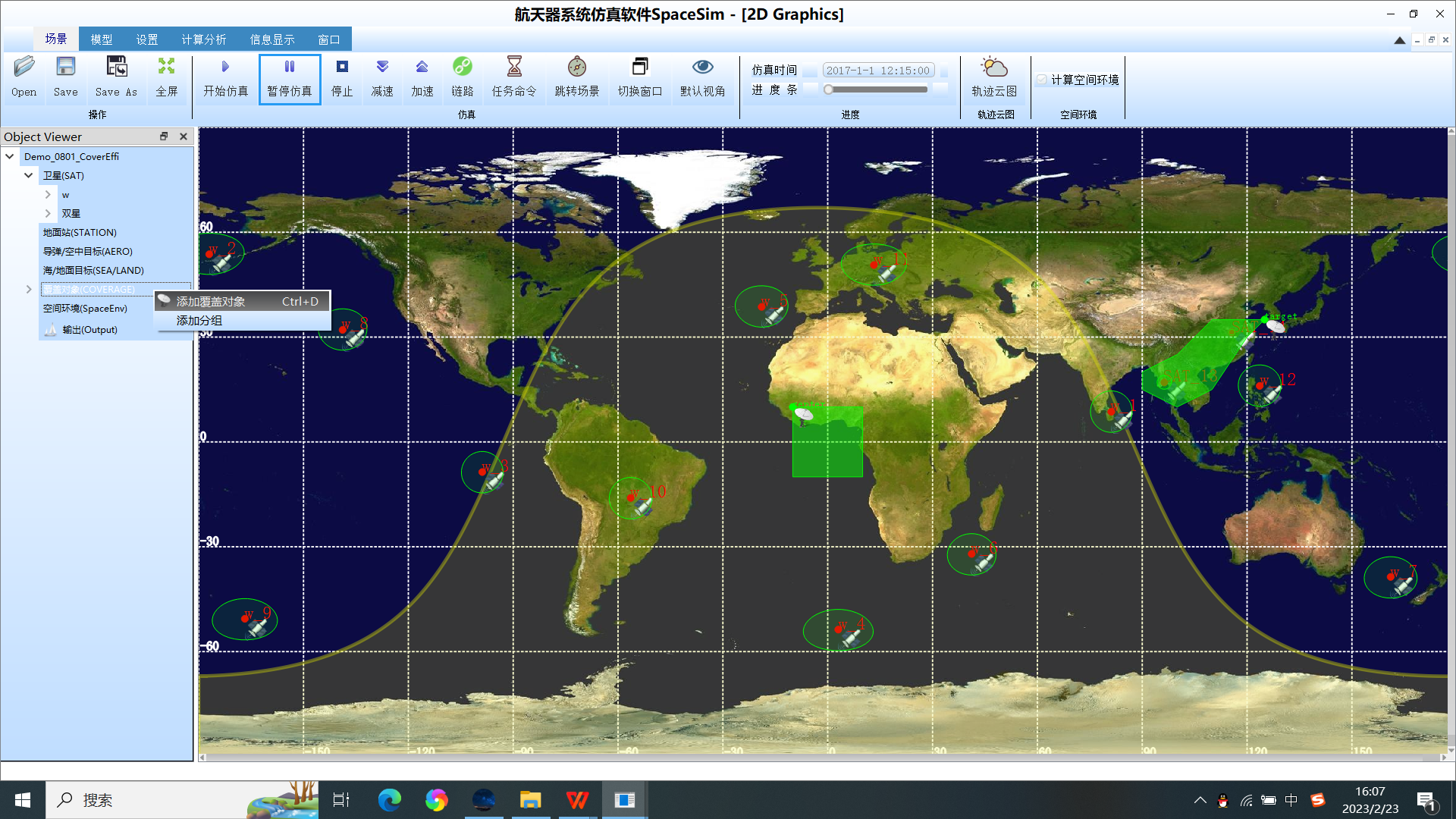The height and width of the screenshot is (819, 1456).
Task: Click the Save As toolbar icon
Action: pyautogui.click(x=116, y=77)
